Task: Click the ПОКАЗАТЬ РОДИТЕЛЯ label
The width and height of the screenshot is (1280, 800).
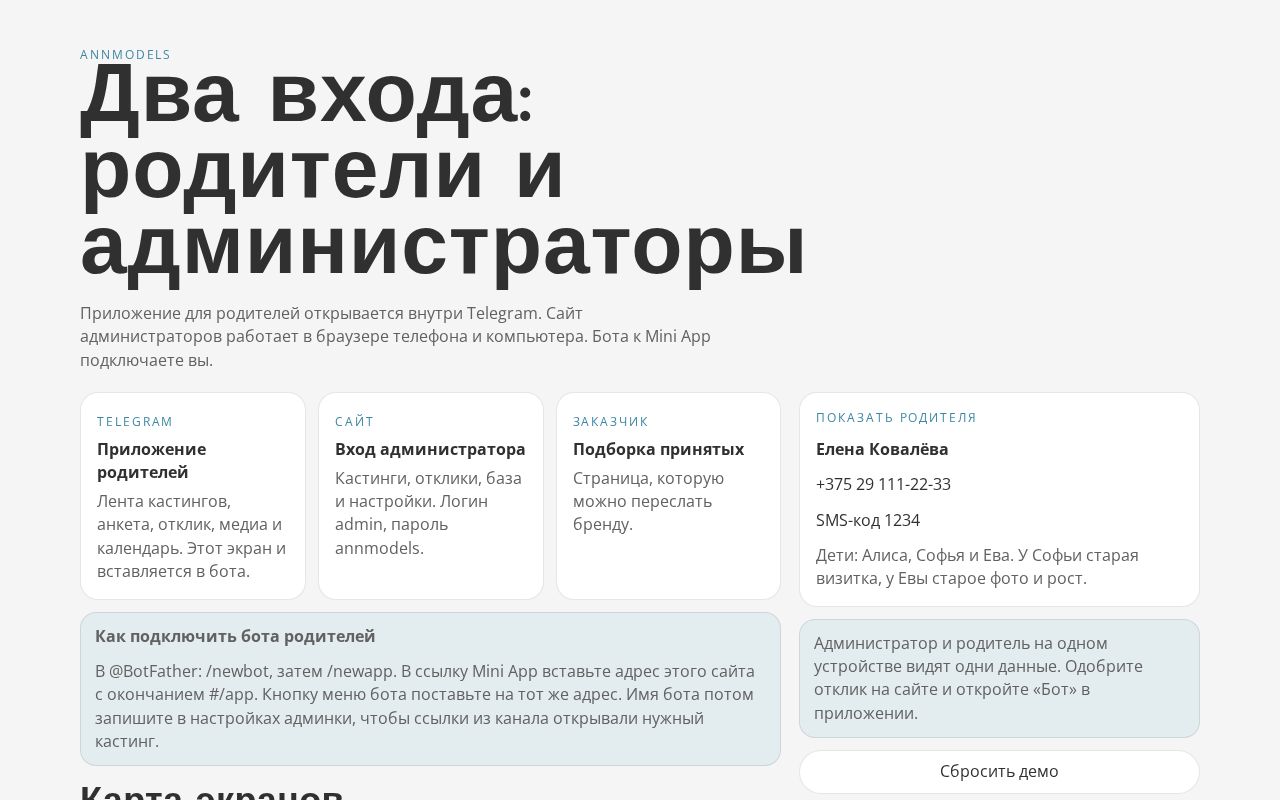Action: pos(896,418)
